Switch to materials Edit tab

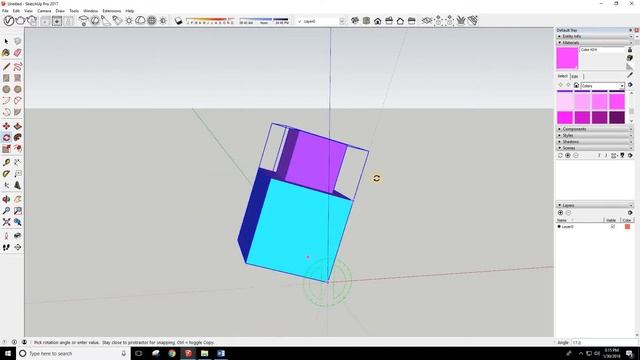574,76
